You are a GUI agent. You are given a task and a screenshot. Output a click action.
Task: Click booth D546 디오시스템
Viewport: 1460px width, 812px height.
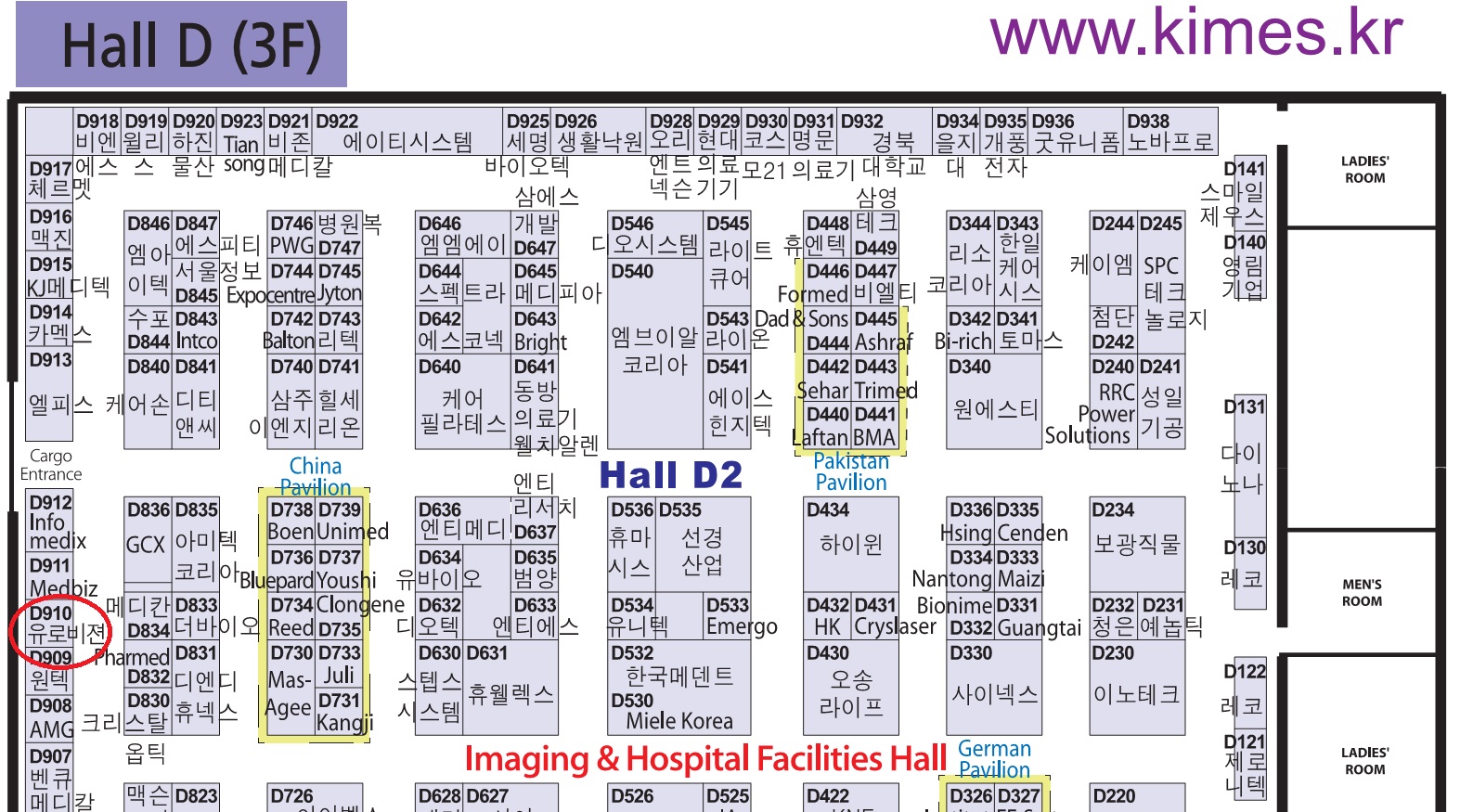click(654, 235)
